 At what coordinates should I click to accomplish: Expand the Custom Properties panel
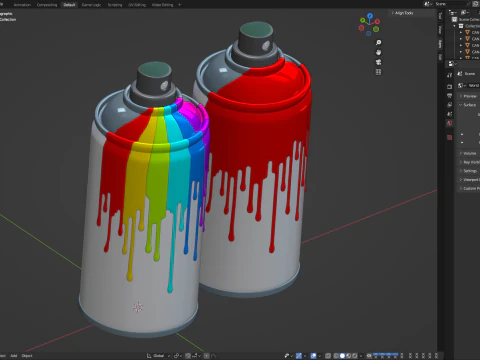tap(469, 188)
